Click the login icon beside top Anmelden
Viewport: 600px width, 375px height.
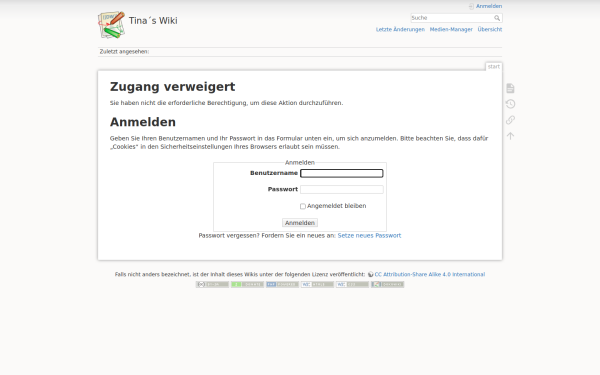(x=471, y=6)
